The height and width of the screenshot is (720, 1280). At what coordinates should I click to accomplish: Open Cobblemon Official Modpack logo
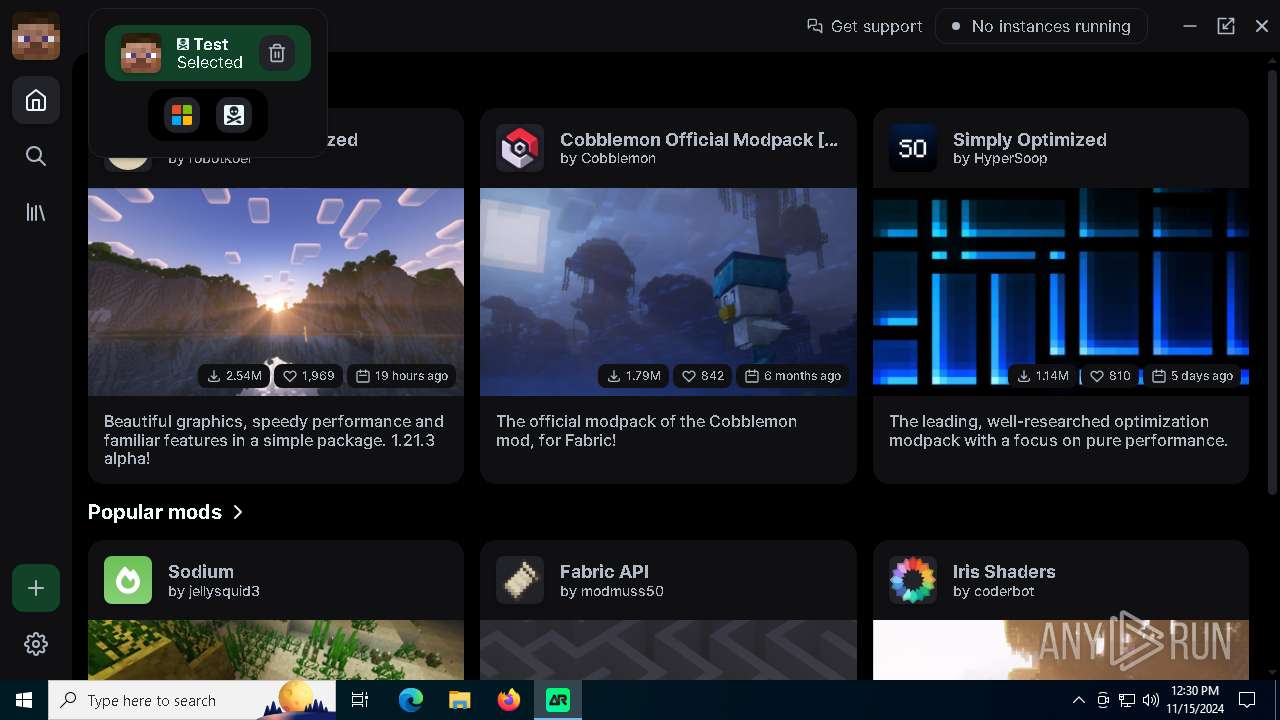click(520, 148)
